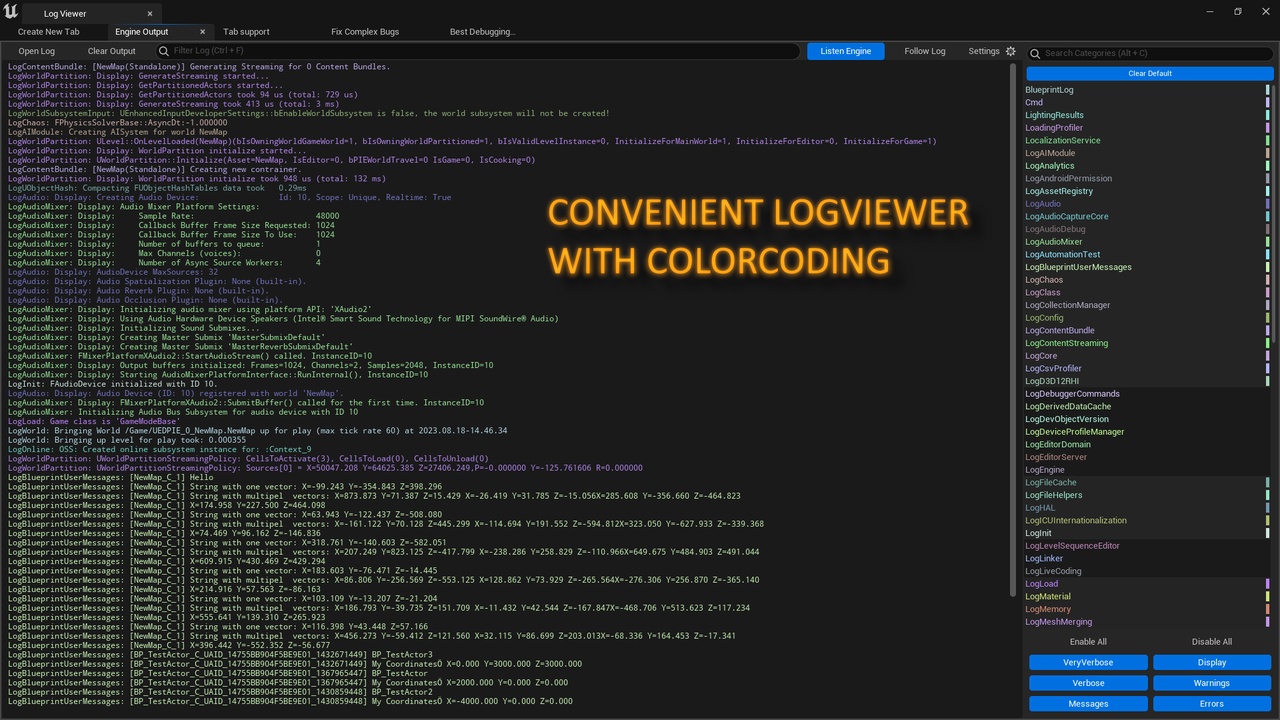Click the magnifier icon in Search Categories
The height and width of the screenshot is (720, 1280).
coord(1036,53)
